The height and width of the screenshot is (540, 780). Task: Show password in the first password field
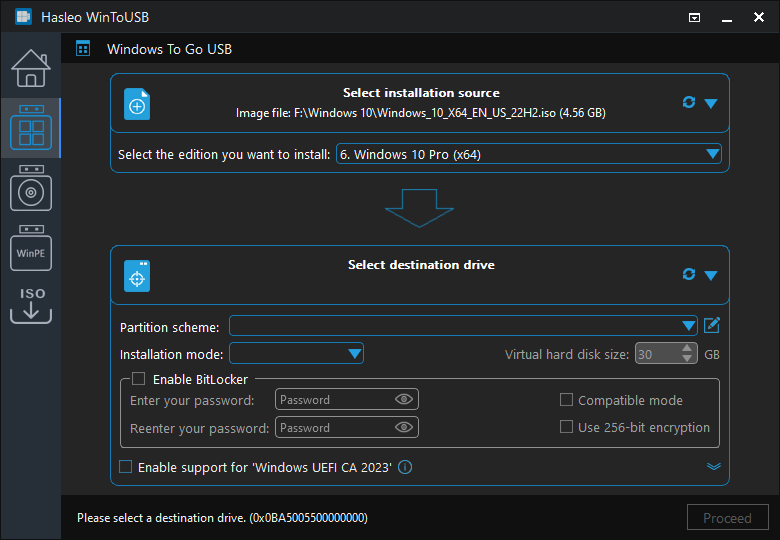click(403, 399)
